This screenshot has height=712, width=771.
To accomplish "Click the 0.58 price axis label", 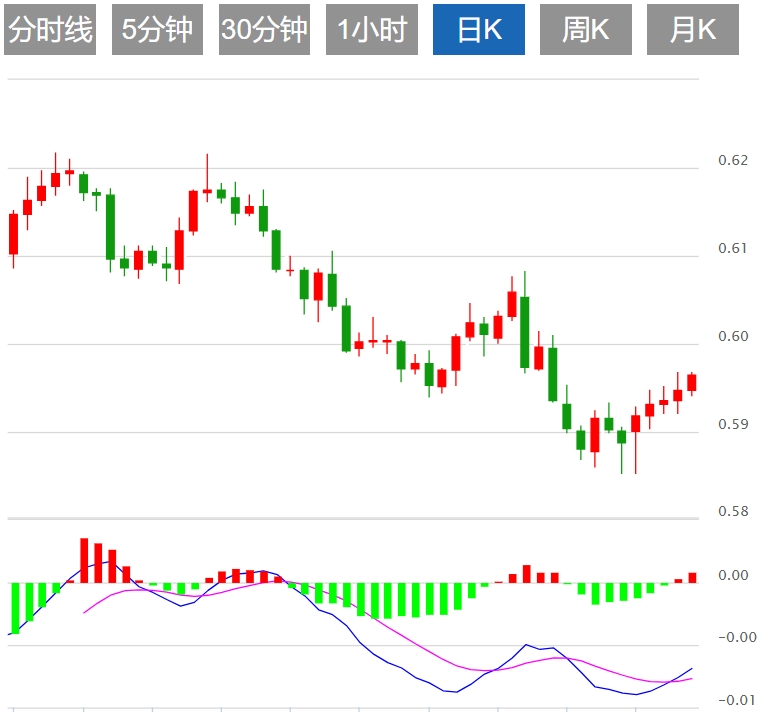I will coord(732,512).
